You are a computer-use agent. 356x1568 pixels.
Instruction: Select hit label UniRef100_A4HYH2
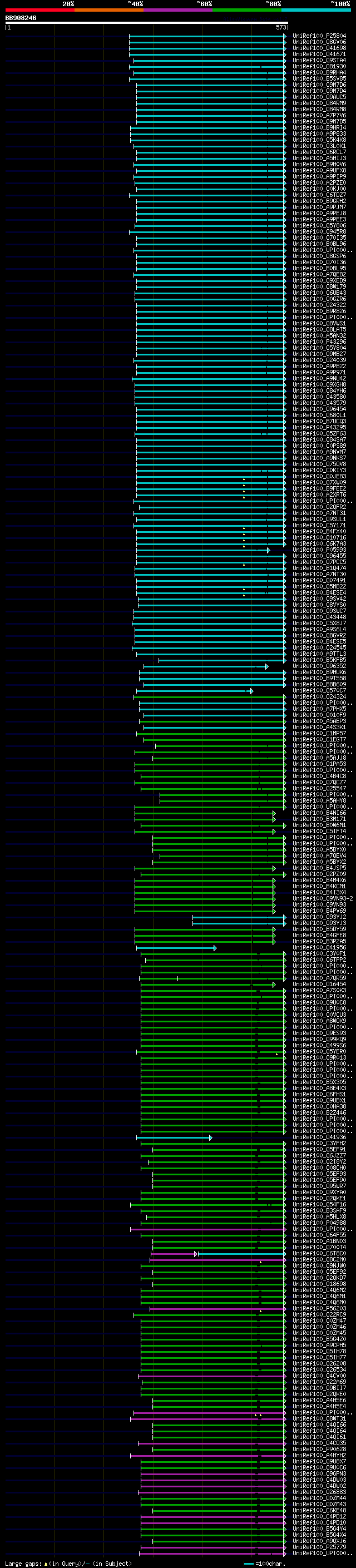tap(319, 1455)
